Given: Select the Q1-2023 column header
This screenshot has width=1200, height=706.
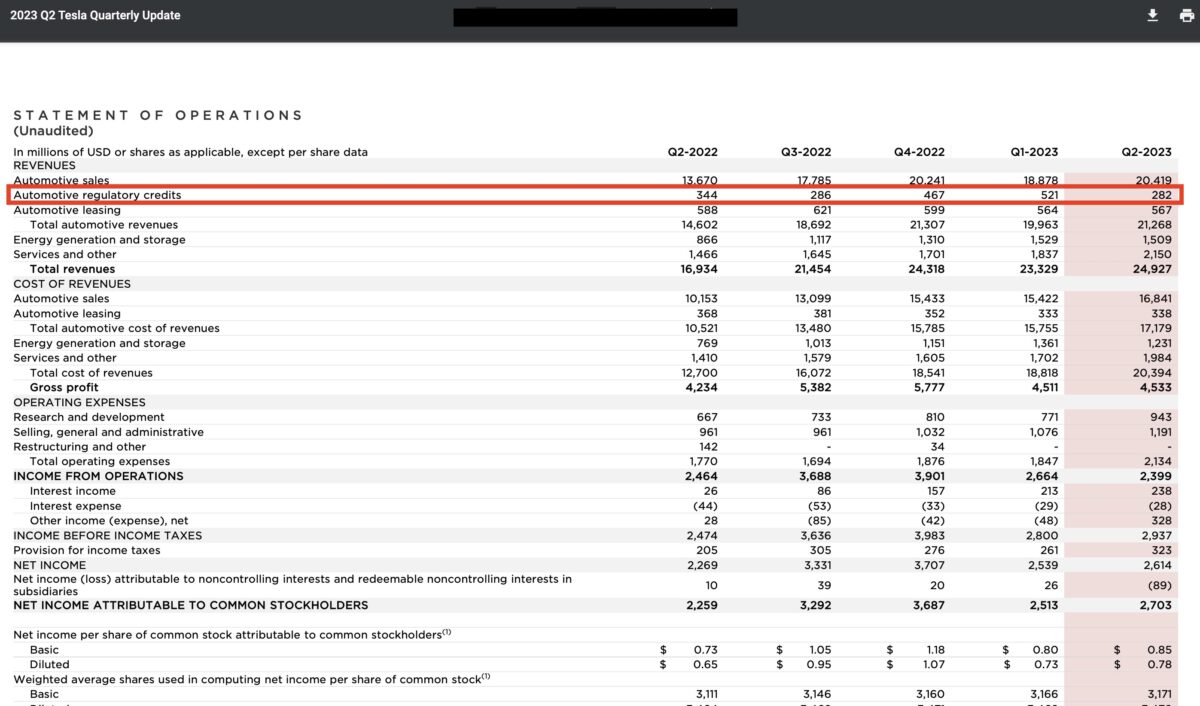Looking at the screenshot, I should click(x=1033, y=152).
